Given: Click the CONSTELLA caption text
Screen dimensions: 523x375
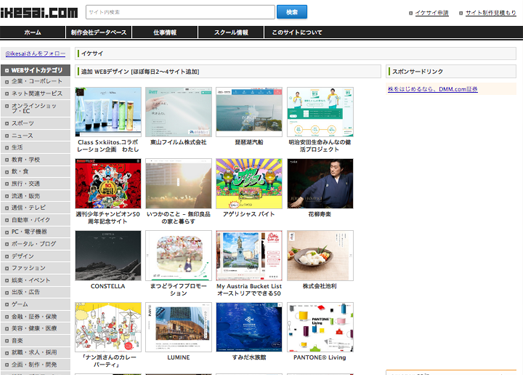Looking at the screenshot, I should [x=108, y=286].
